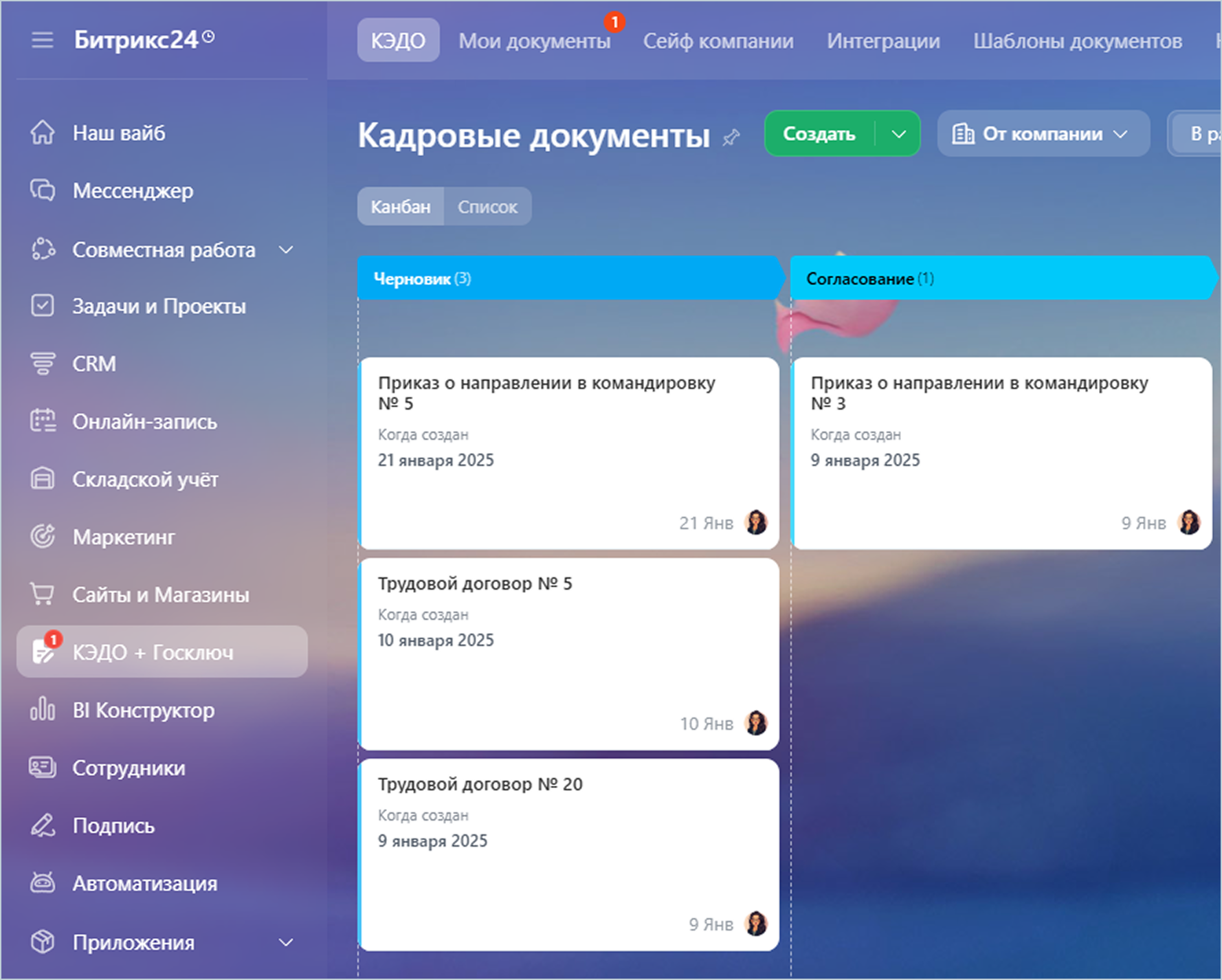Click avatar on командировку № 3 card
Image resolution: width=1222 pixels, height=980 pixels.
click(x=1190, y=523)
